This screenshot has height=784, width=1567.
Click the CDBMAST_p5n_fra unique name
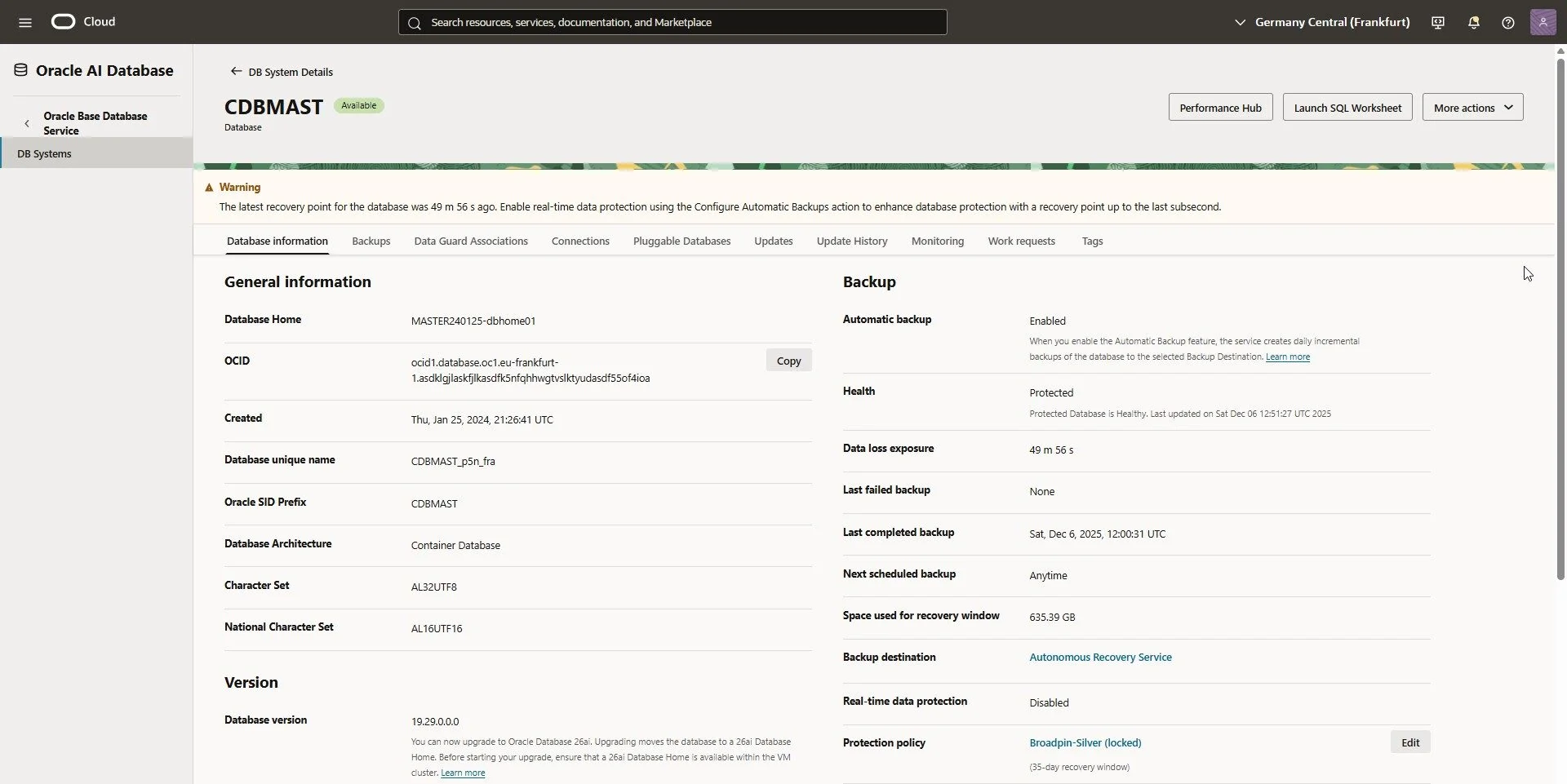click(x=453, y=461)
